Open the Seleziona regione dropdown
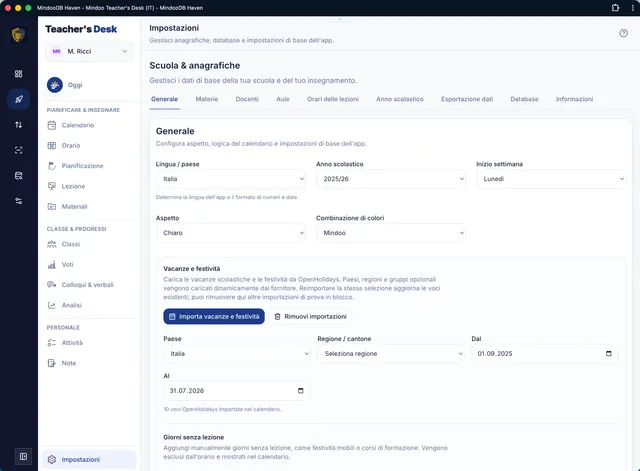Viewport: 640px width, 471px height. 391,353
